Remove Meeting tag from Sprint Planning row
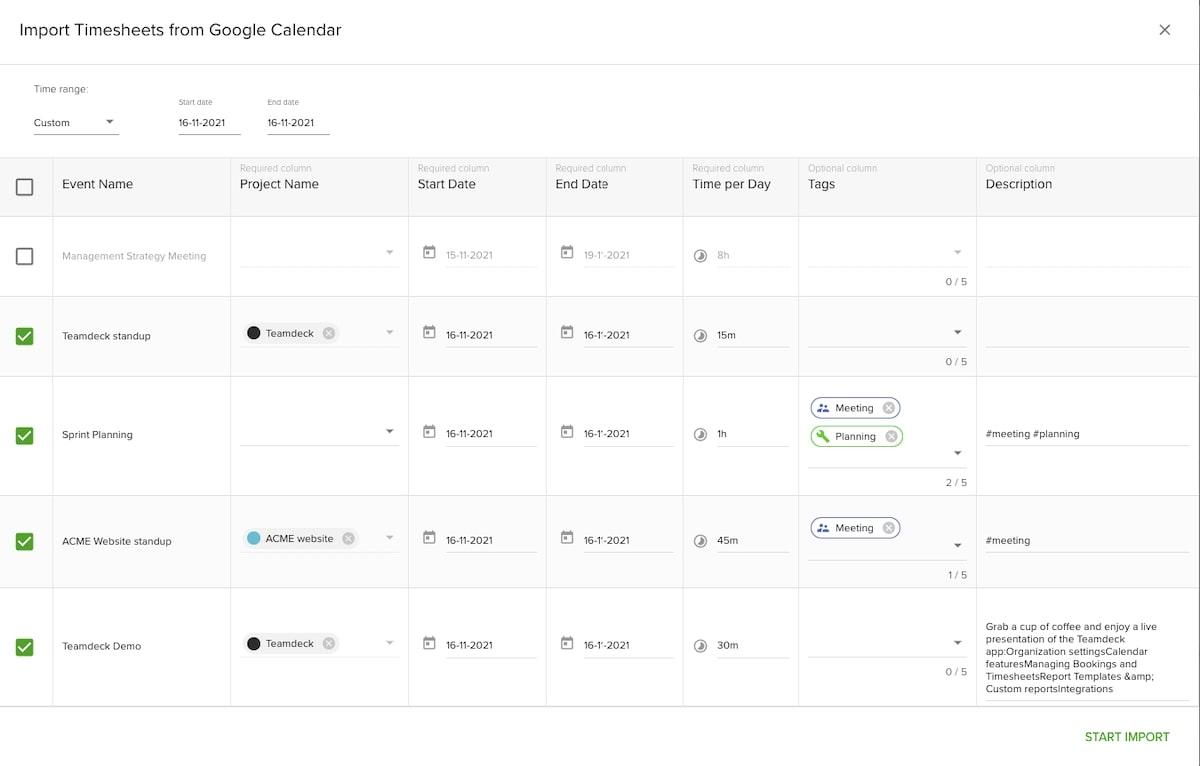The width and height of the screenshot is (1200, 766). coord(890,408)
